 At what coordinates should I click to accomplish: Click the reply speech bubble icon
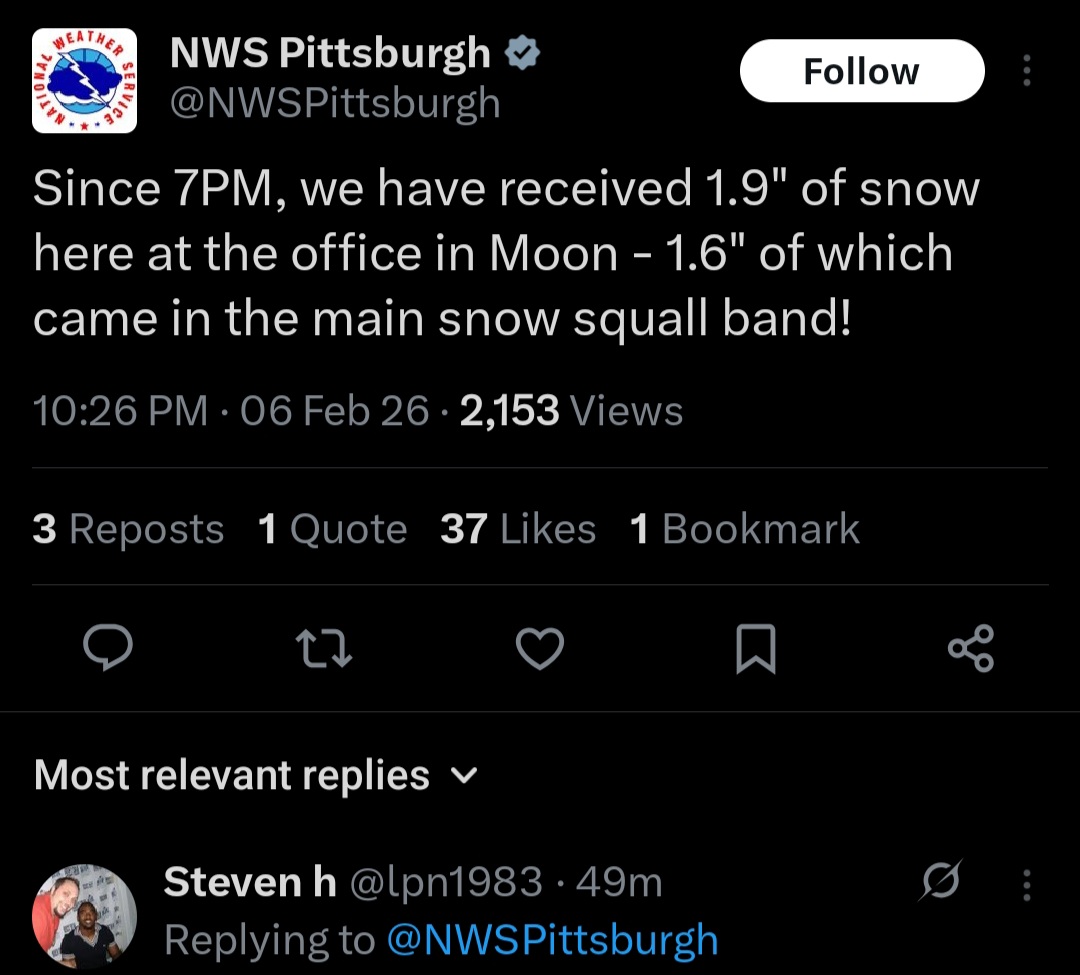tap(108, 648)
